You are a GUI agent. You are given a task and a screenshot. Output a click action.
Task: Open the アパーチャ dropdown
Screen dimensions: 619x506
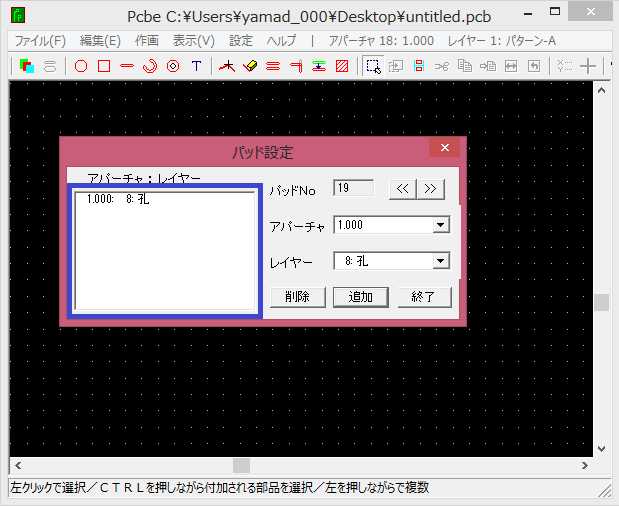pyautogui.click(x=440, y=225)
